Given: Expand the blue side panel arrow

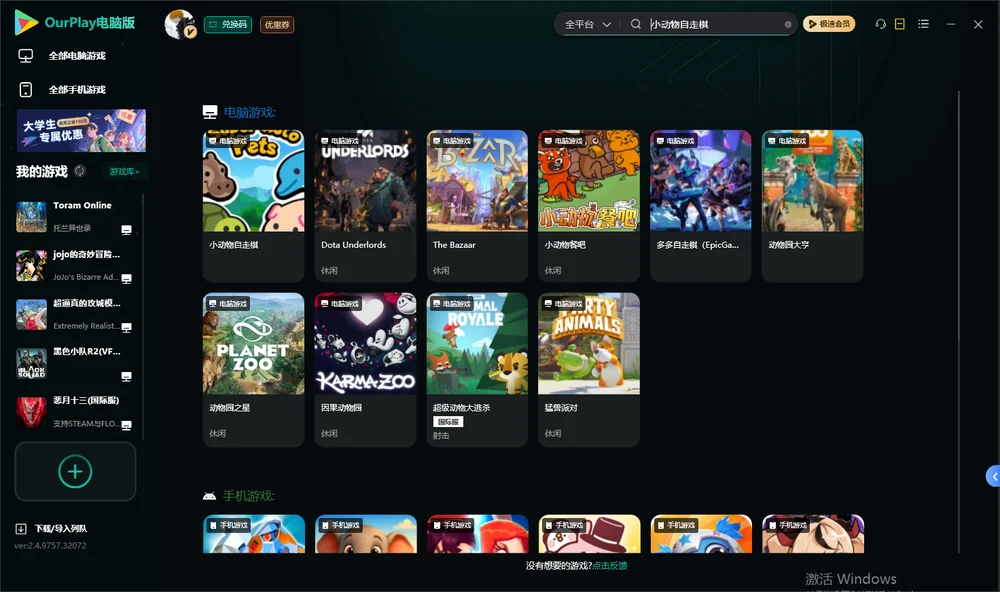Looking at the screenshot, I should [x=994, y=477].
